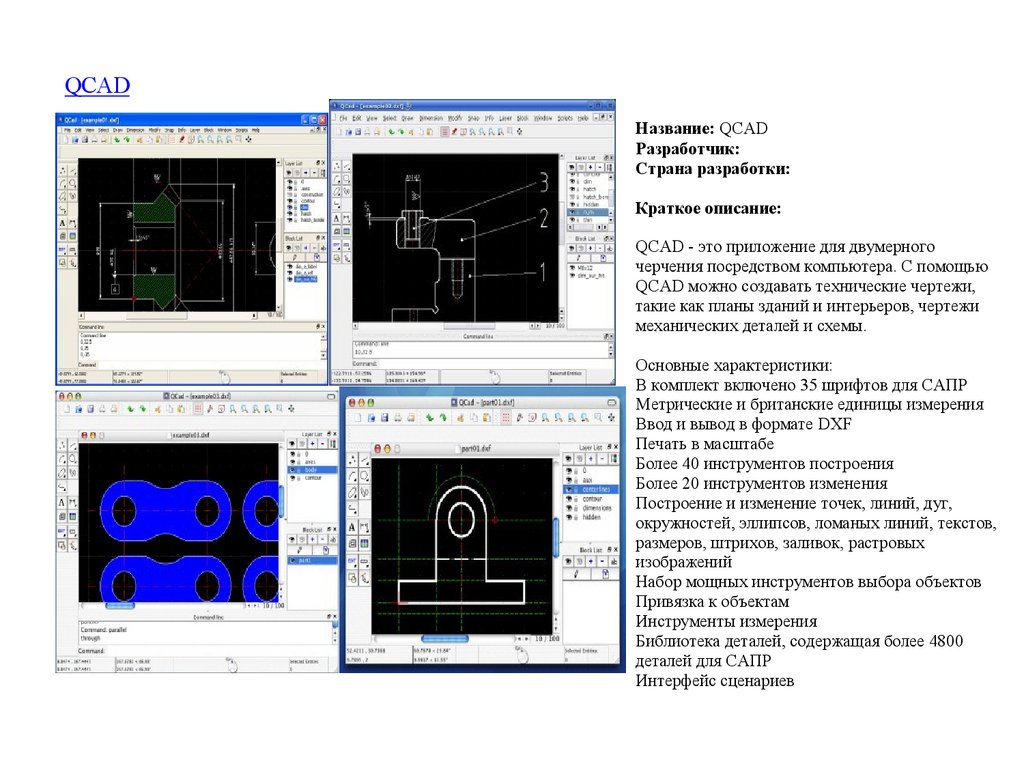
Task: Select the Text tool in example03.dxf Mac window
Action: pyautogui.click(x=61, y=502)
